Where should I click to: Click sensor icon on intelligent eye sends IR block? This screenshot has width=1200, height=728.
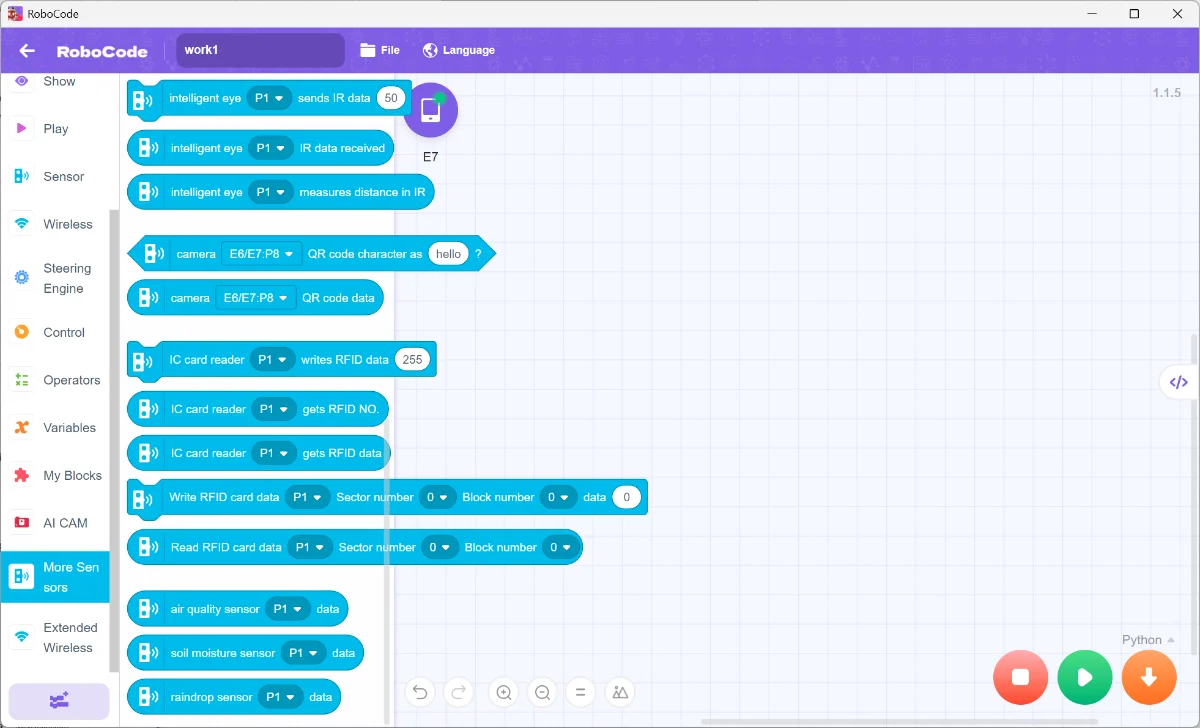click(145, 99)
